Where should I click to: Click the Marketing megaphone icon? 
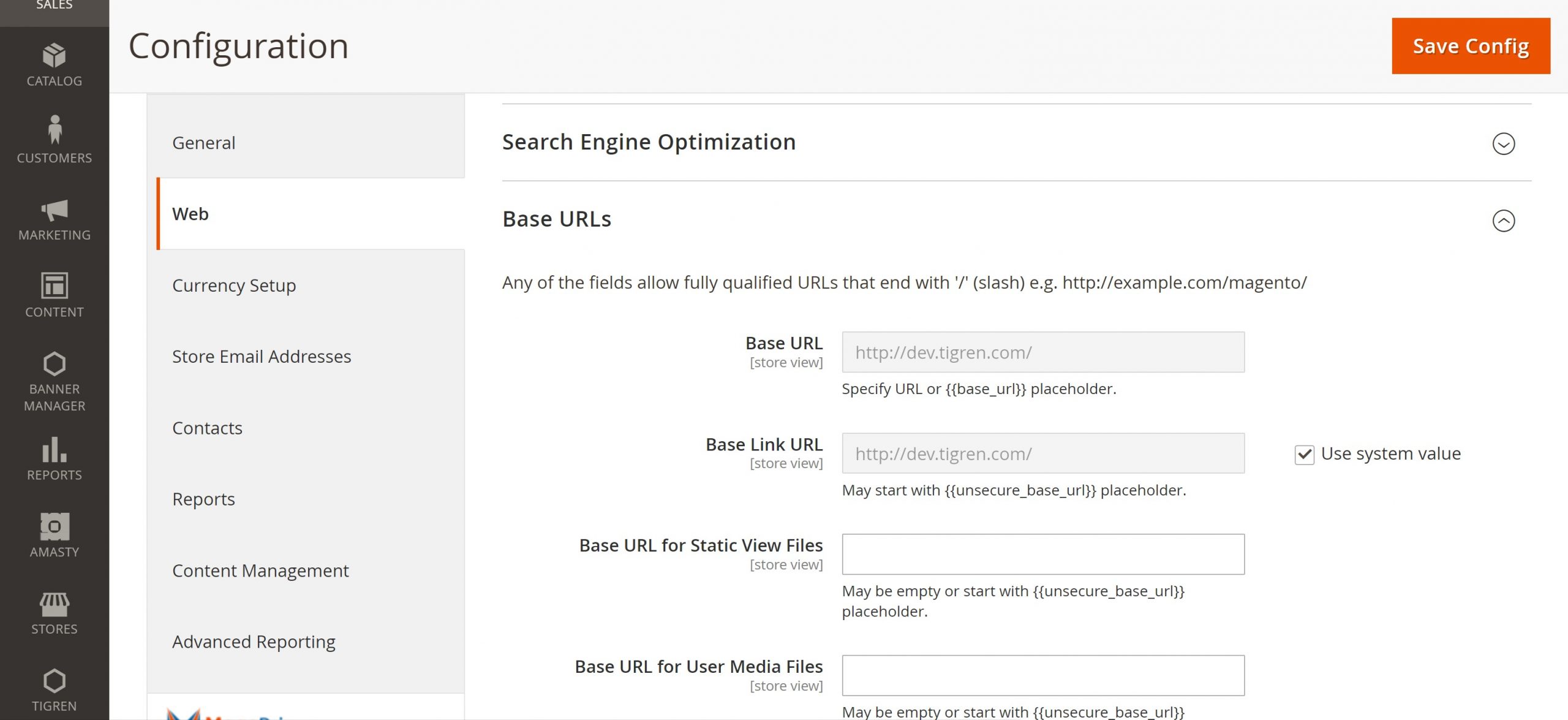[54, 210]
